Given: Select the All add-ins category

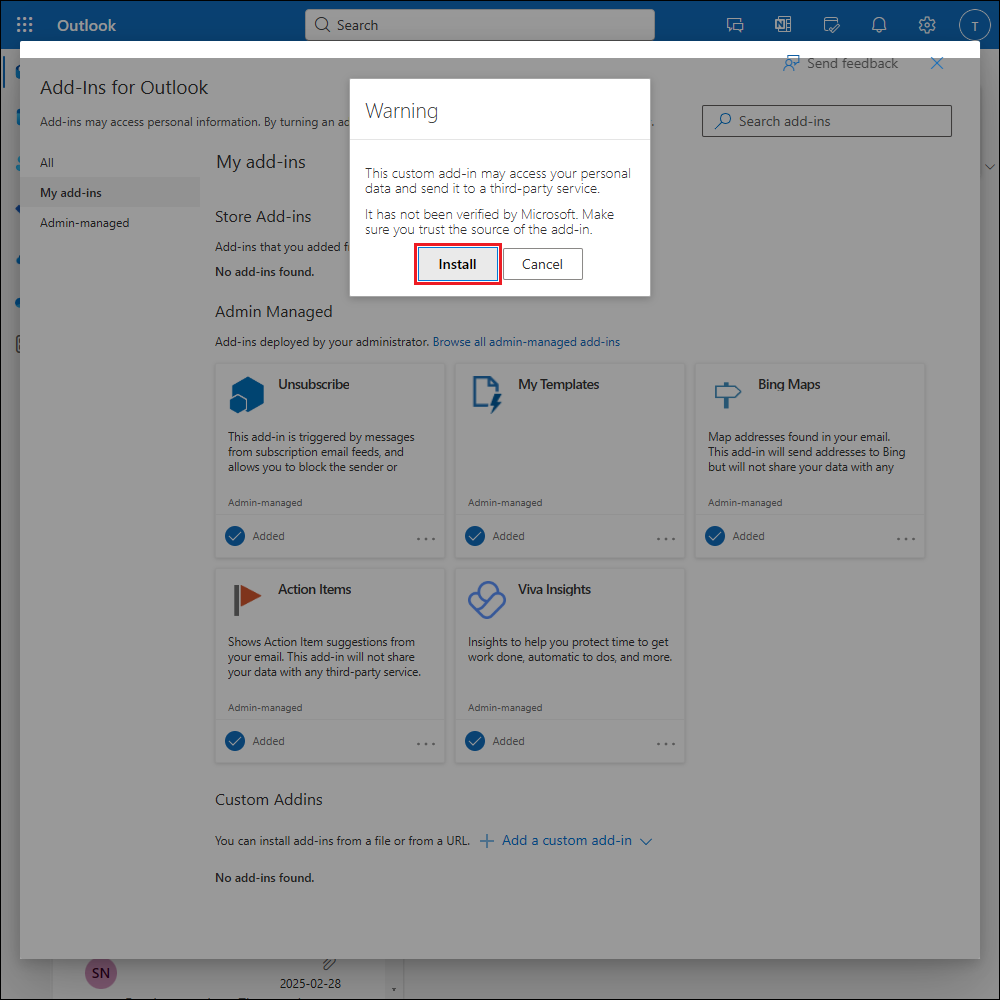Looking at the screenshot, I should click(47, 163).
